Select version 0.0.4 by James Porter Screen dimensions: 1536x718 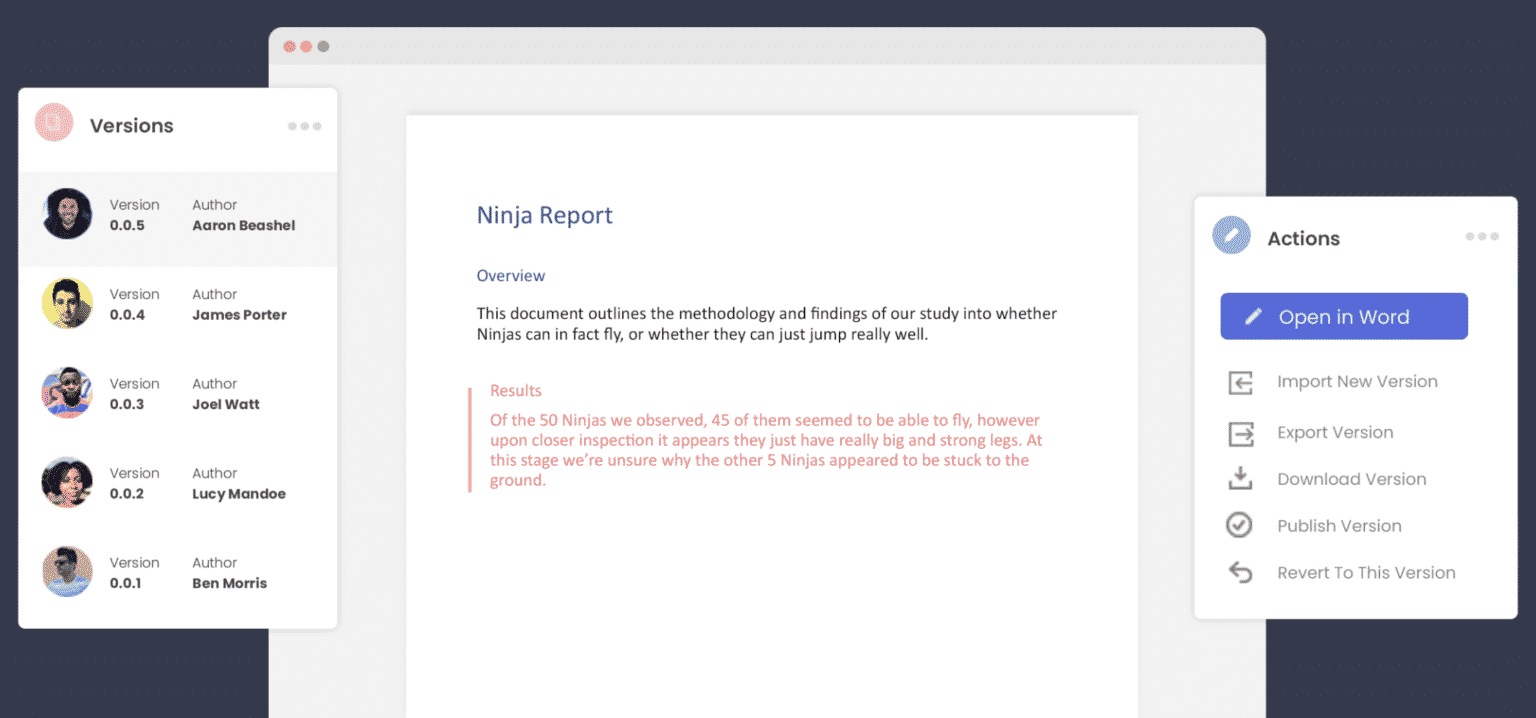pyautogui.click(x=177, y=304)
